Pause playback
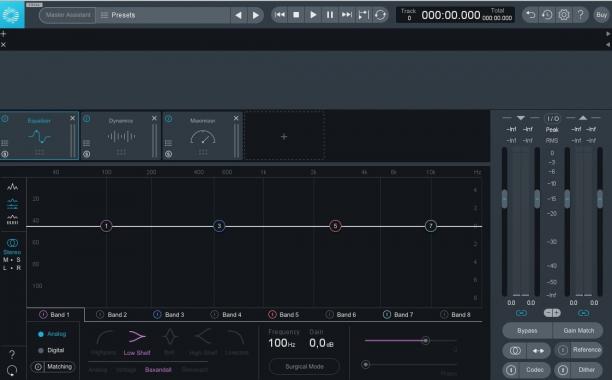 330,15
